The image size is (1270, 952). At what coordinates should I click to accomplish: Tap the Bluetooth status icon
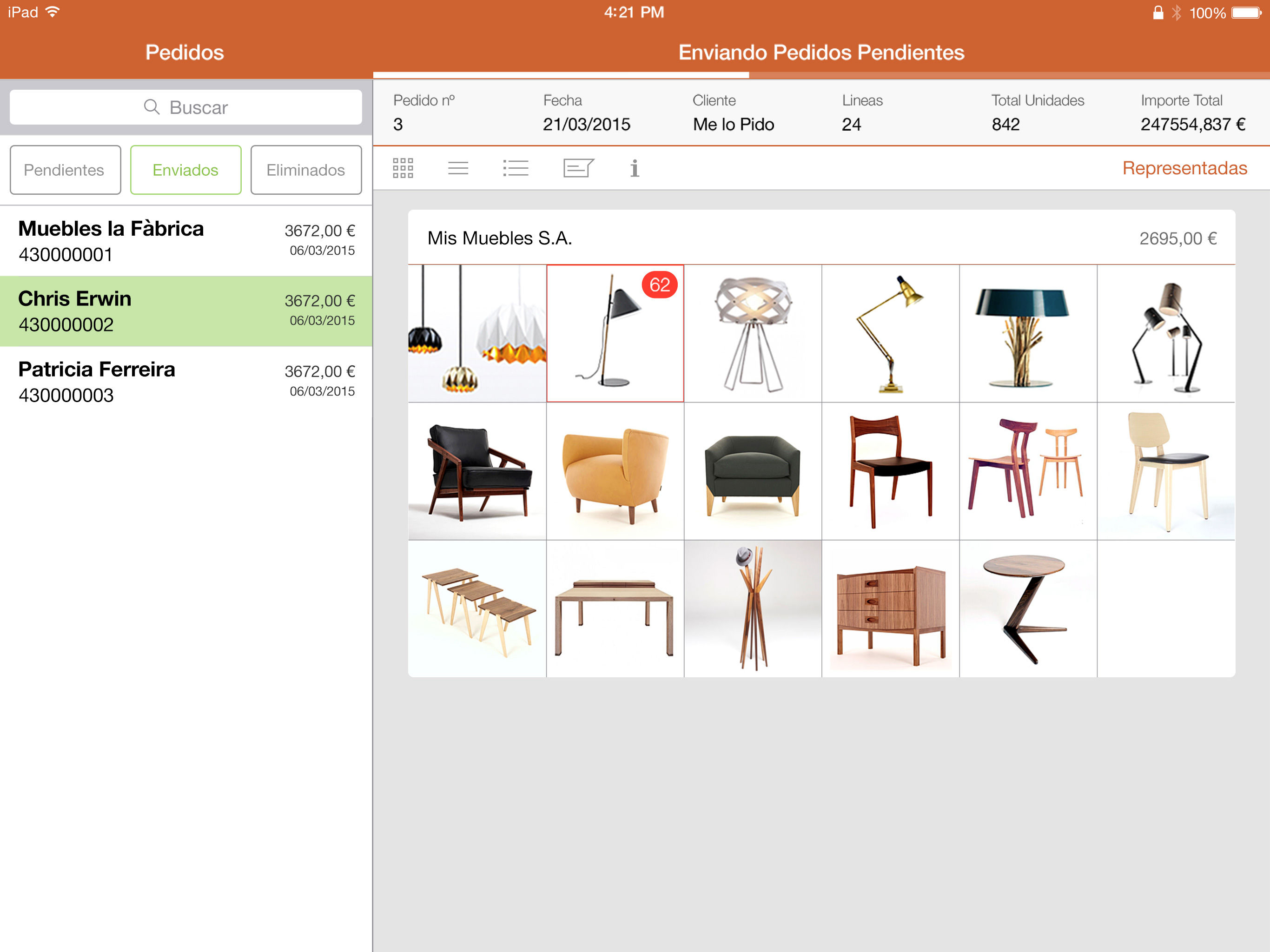click(x=1177, y=13)
